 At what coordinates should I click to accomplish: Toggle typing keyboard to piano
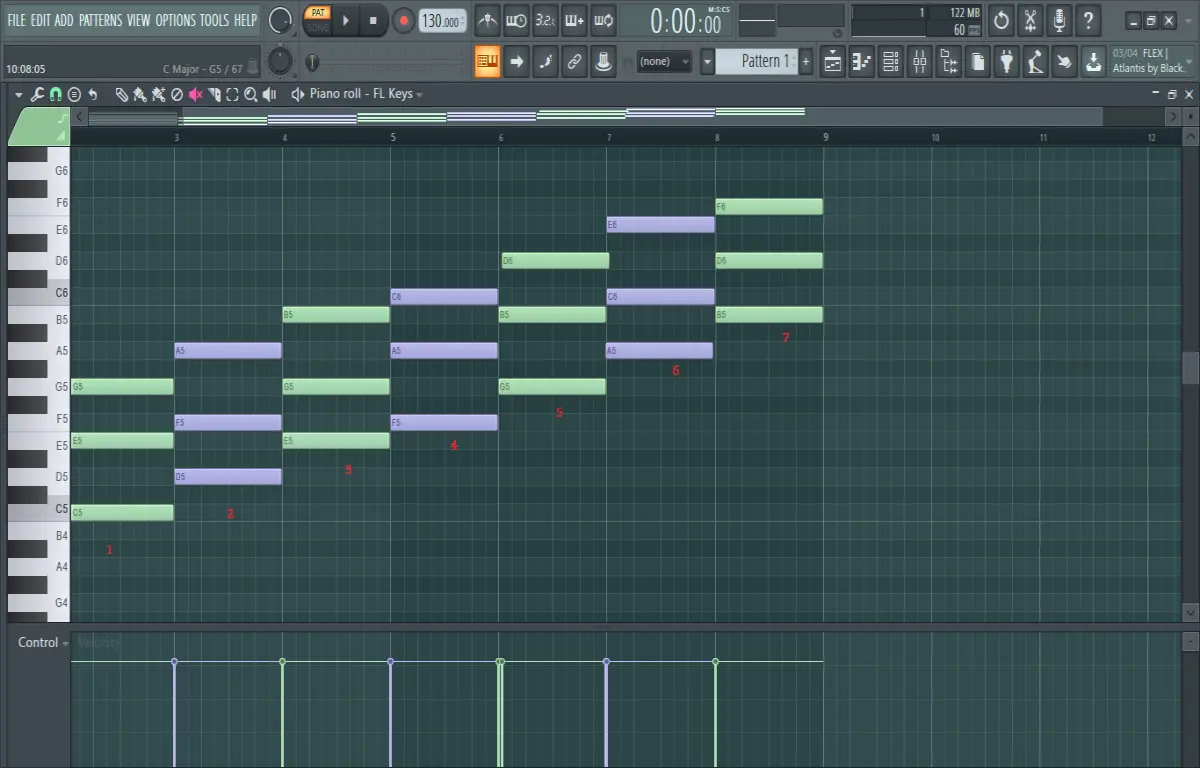488,62
